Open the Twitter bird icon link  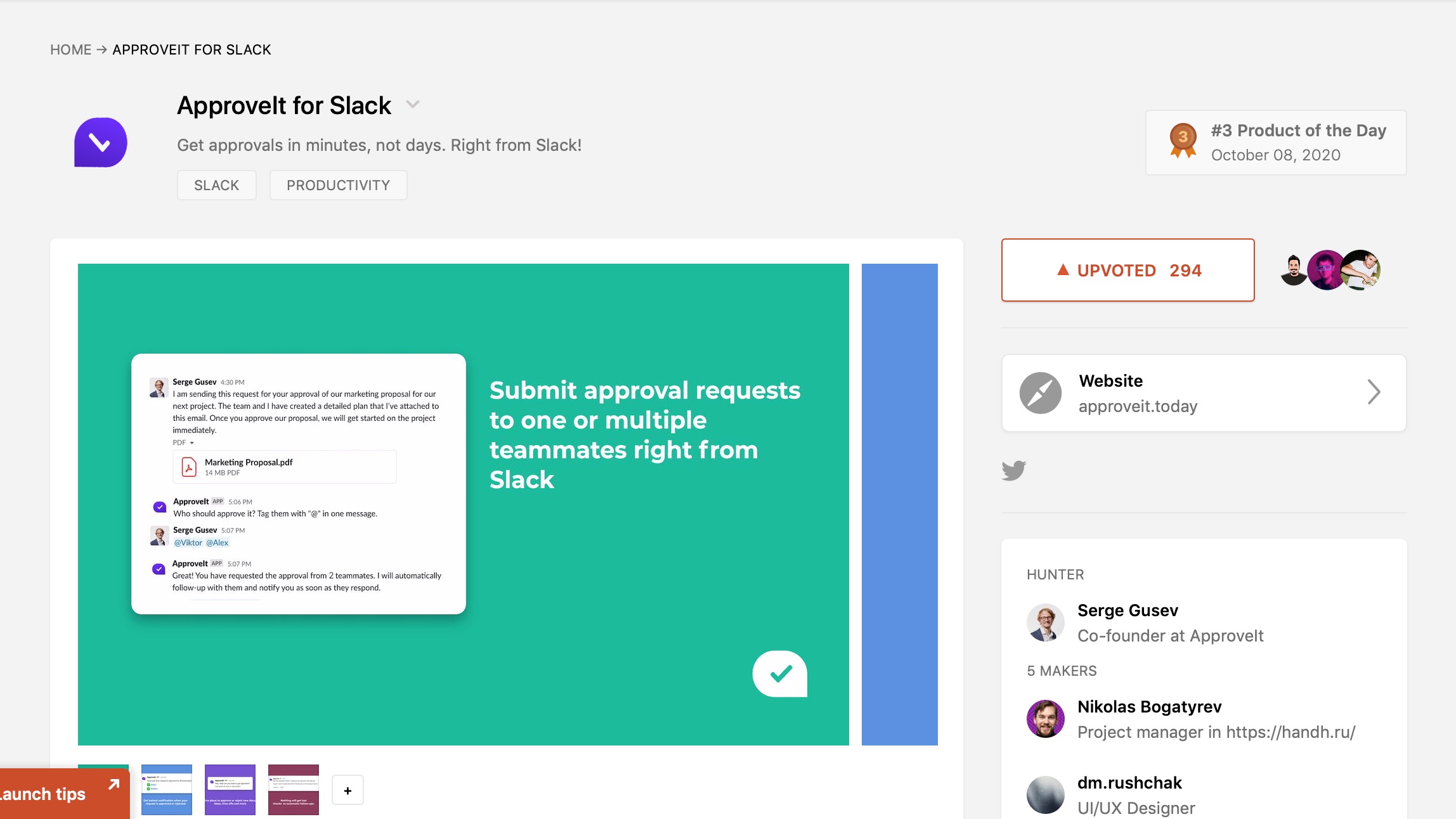pos(1014,470)
